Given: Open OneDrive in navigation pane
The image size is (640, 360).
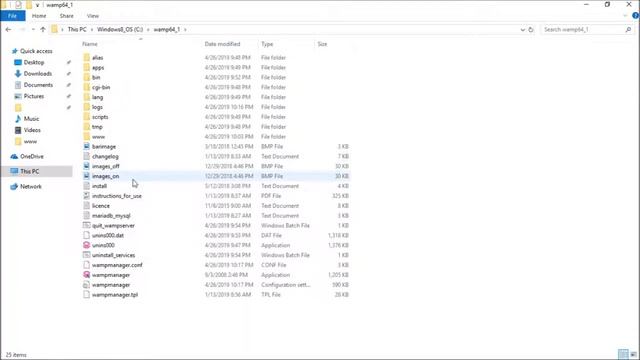Looking at the screenshot, I should (31, 156).
